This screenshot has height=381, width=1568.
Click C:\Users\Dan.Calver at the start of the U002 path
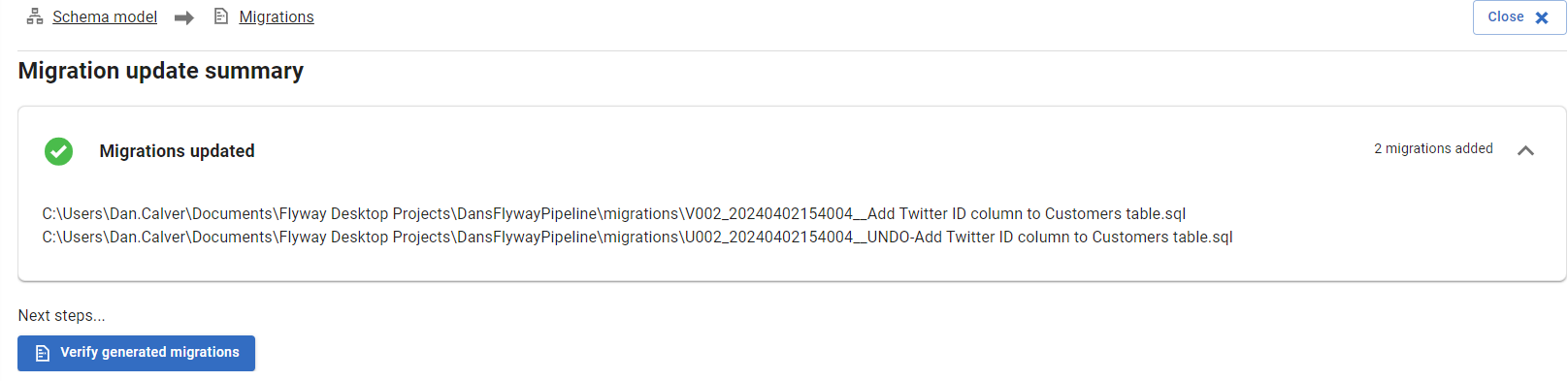coord(114,237)
